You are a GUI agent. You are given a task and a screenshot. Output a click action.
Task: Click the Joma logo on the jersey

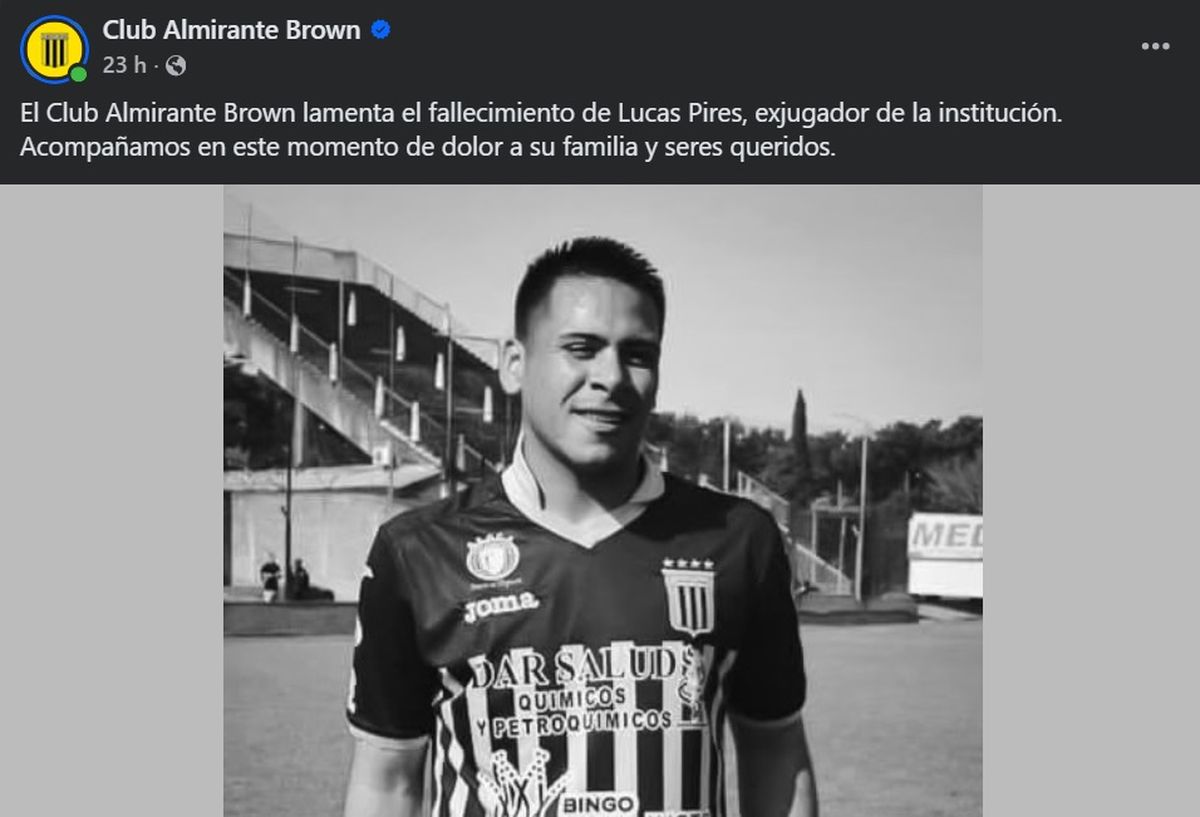[x=501, y=606]
